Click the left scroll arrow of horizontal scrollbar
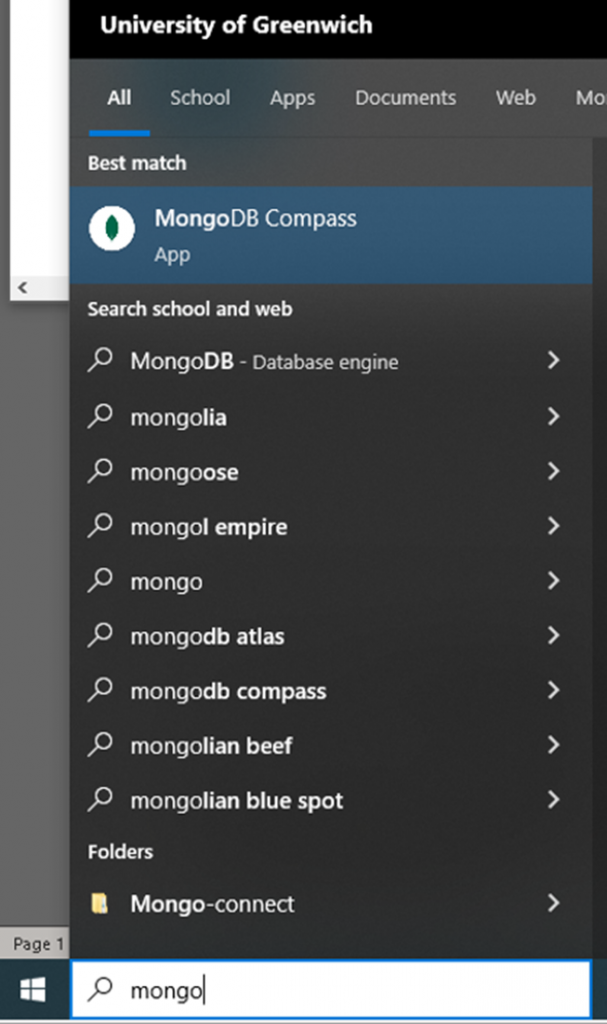607x1024 pixels. point(23,288)
